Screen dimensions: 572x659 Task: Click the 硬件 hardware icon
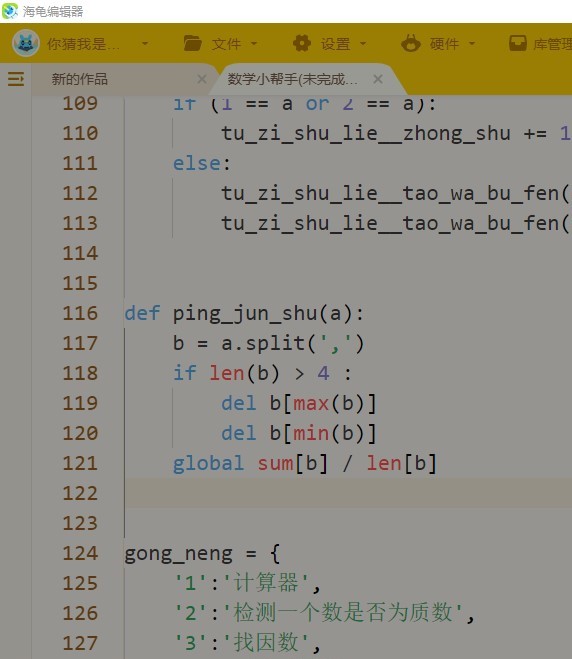[x=411, y=43]
